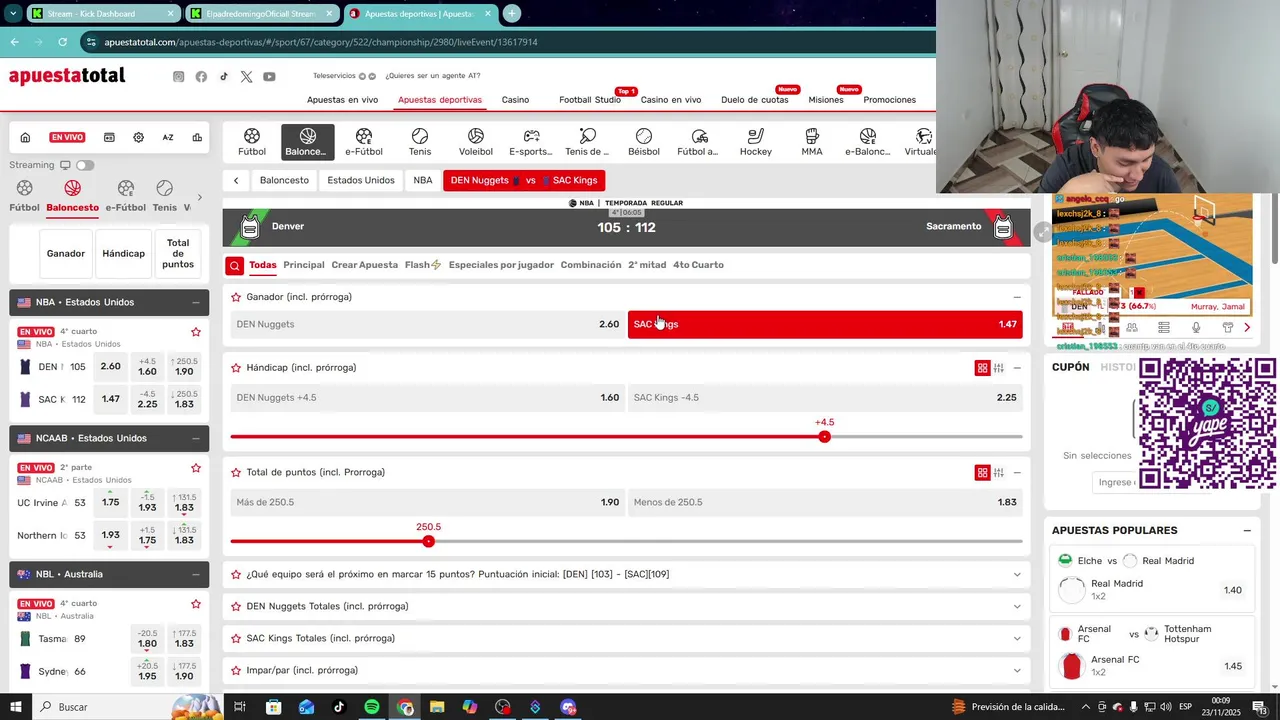The width and height of the screenshot is (1280, 720).
Task: Open the X (Twitter) social link
Action: [246, 77]
